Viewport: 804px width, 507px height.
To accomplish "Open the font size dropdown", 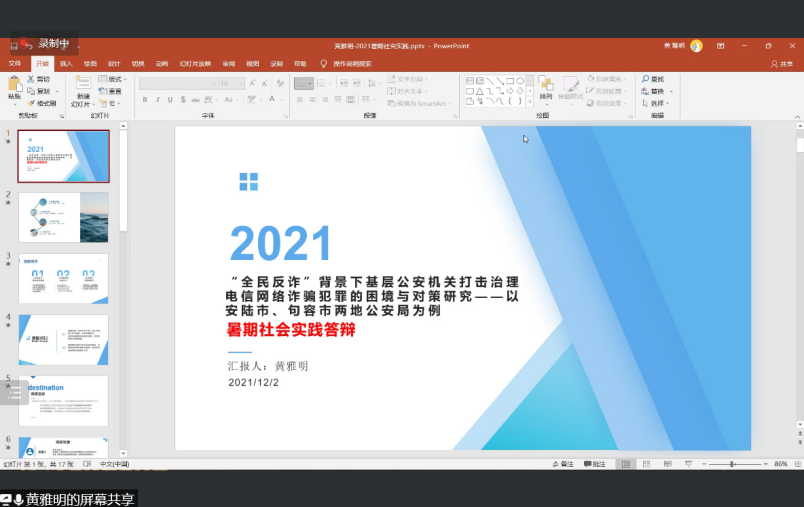I will (x=239, y=83).
